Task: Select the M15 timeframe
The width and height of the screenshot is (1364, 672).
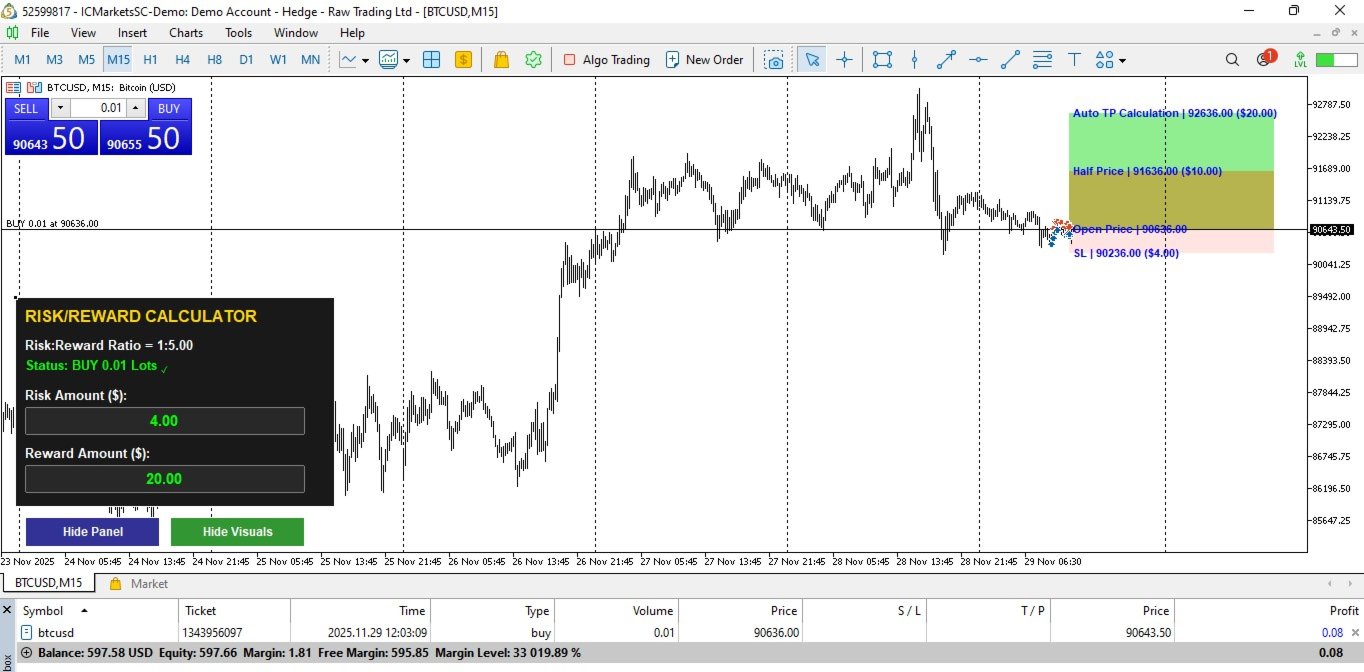Action: (x=118, y=60)
